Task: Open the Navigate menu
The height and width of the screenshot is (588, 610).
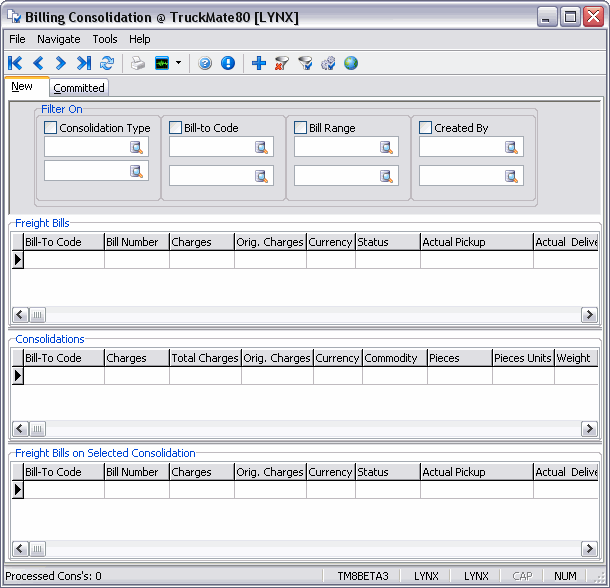Action: point(59,39)
